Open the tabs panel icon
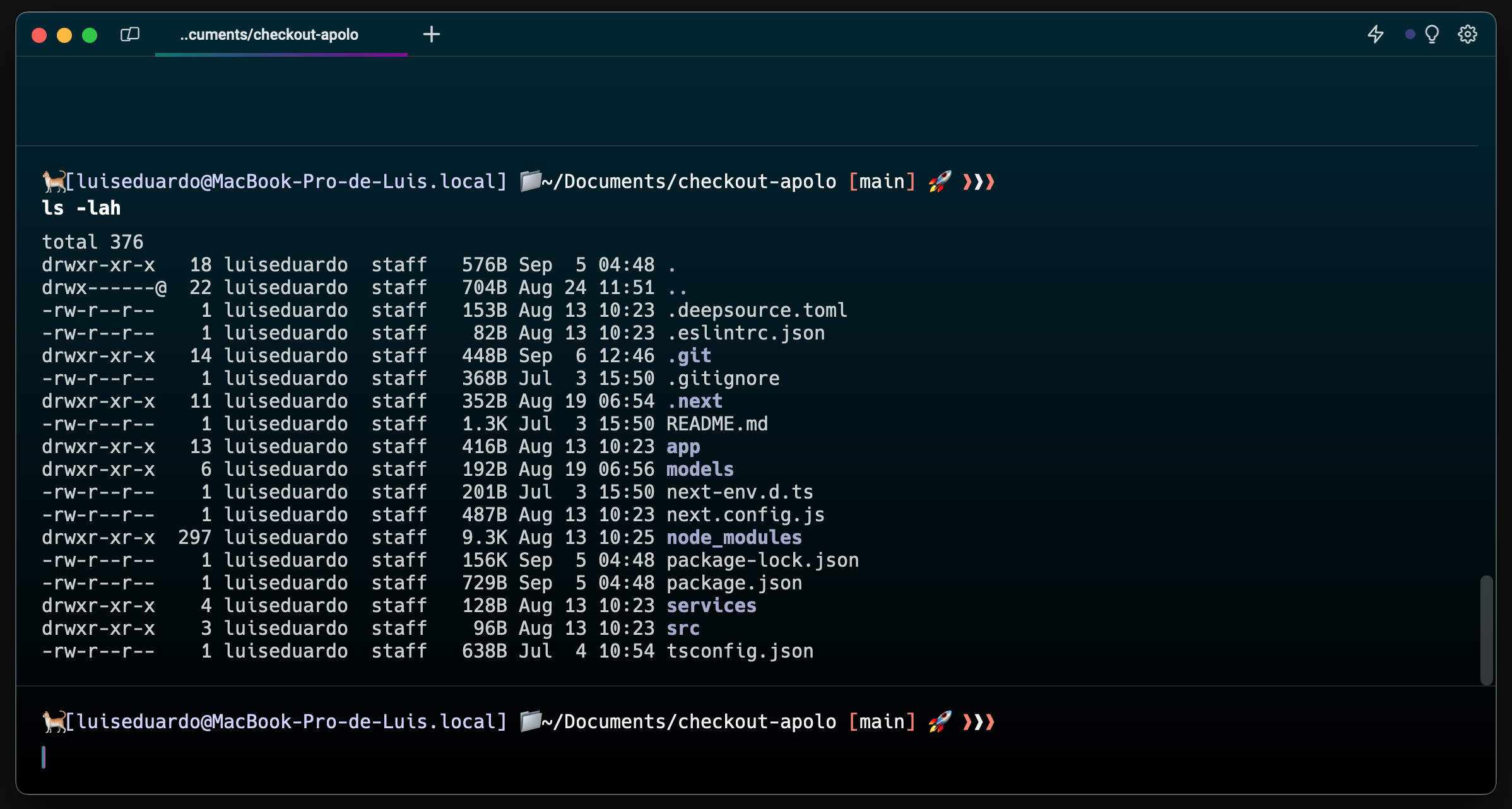This screenshot has height=809, width=1512. (x=130, y=34)
